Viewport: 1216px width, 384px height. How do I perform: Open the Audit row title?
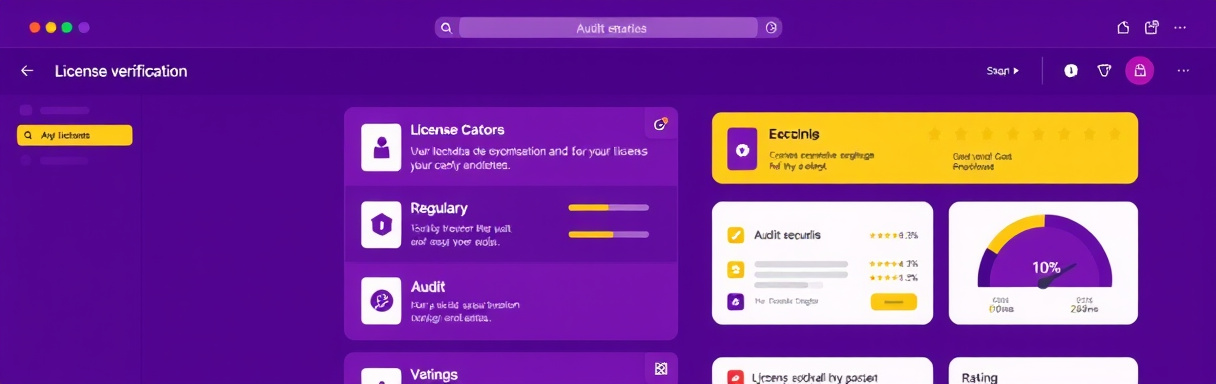[428, 286]
